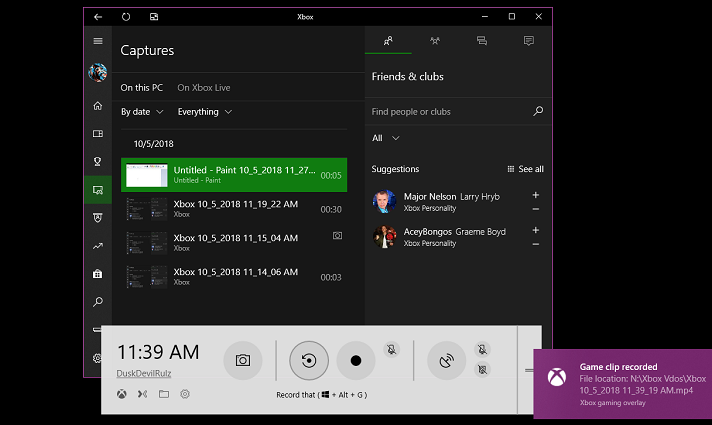The image size is (712, 425).
Task: Toggle broadcast camera
Action: click(x=483, y=370)
